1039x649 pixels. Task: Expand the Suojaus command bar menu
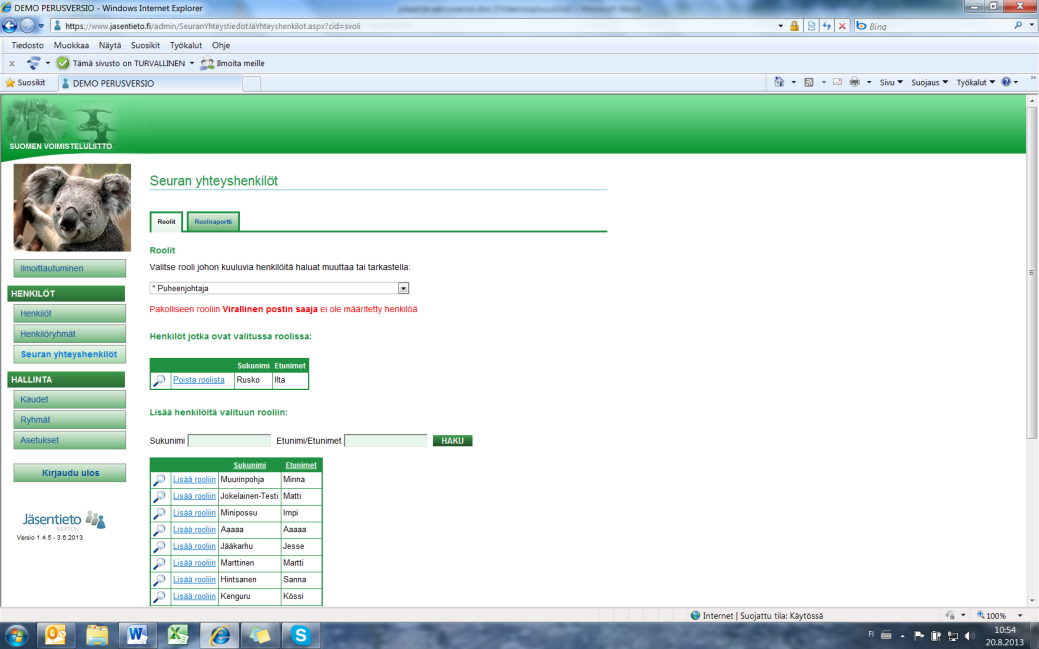[x=929, y=82]
